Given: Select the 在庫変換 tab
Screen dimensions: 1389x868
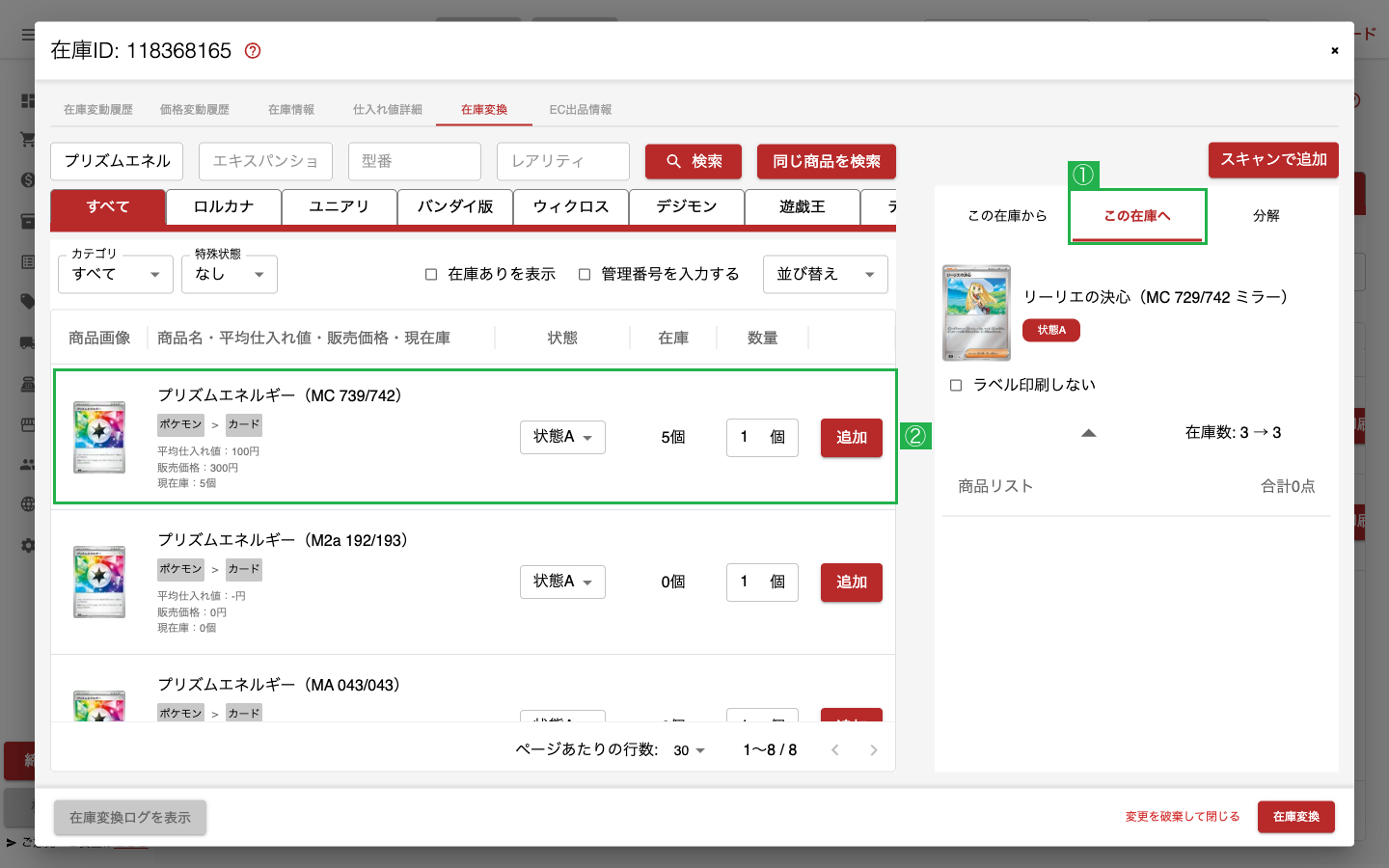Looking at the screenshot, I should click(x=484, y=110).
